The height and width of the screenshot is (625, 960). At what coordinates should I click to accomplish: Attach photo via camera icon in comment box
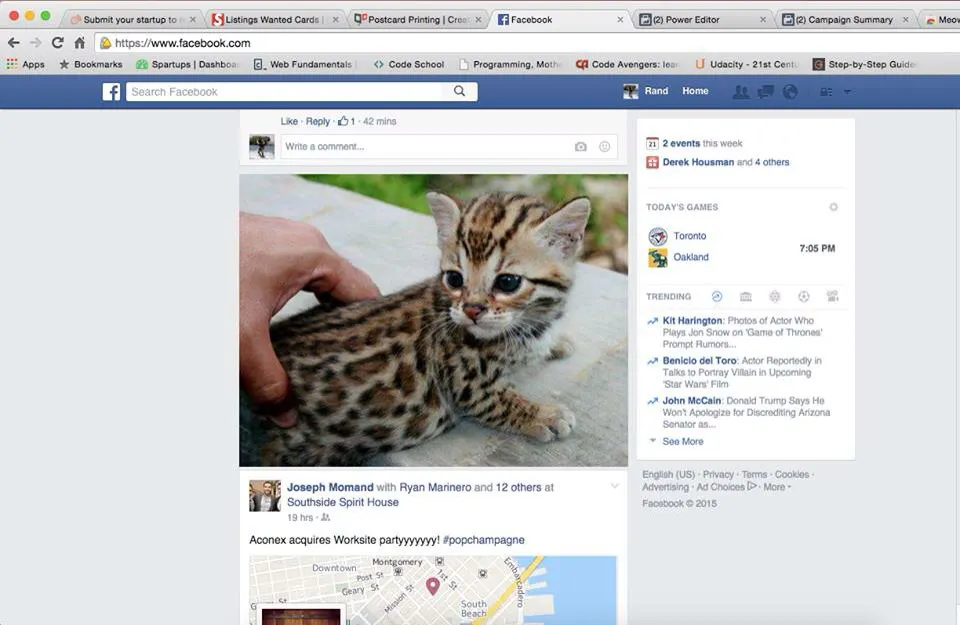pyautogui.click(x=580, y=147)
